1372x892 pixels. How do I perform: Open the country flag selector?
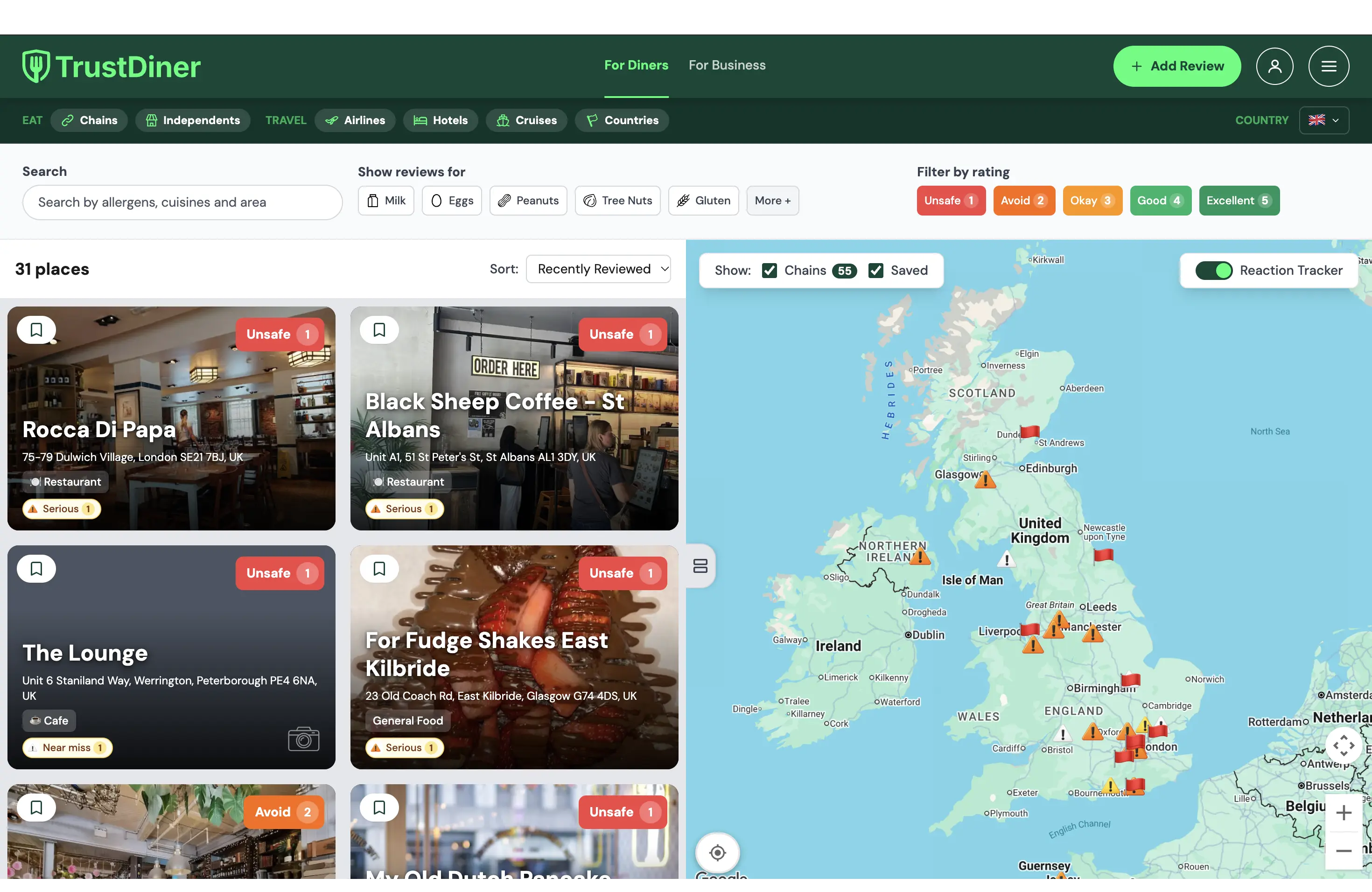[1324, 120]
